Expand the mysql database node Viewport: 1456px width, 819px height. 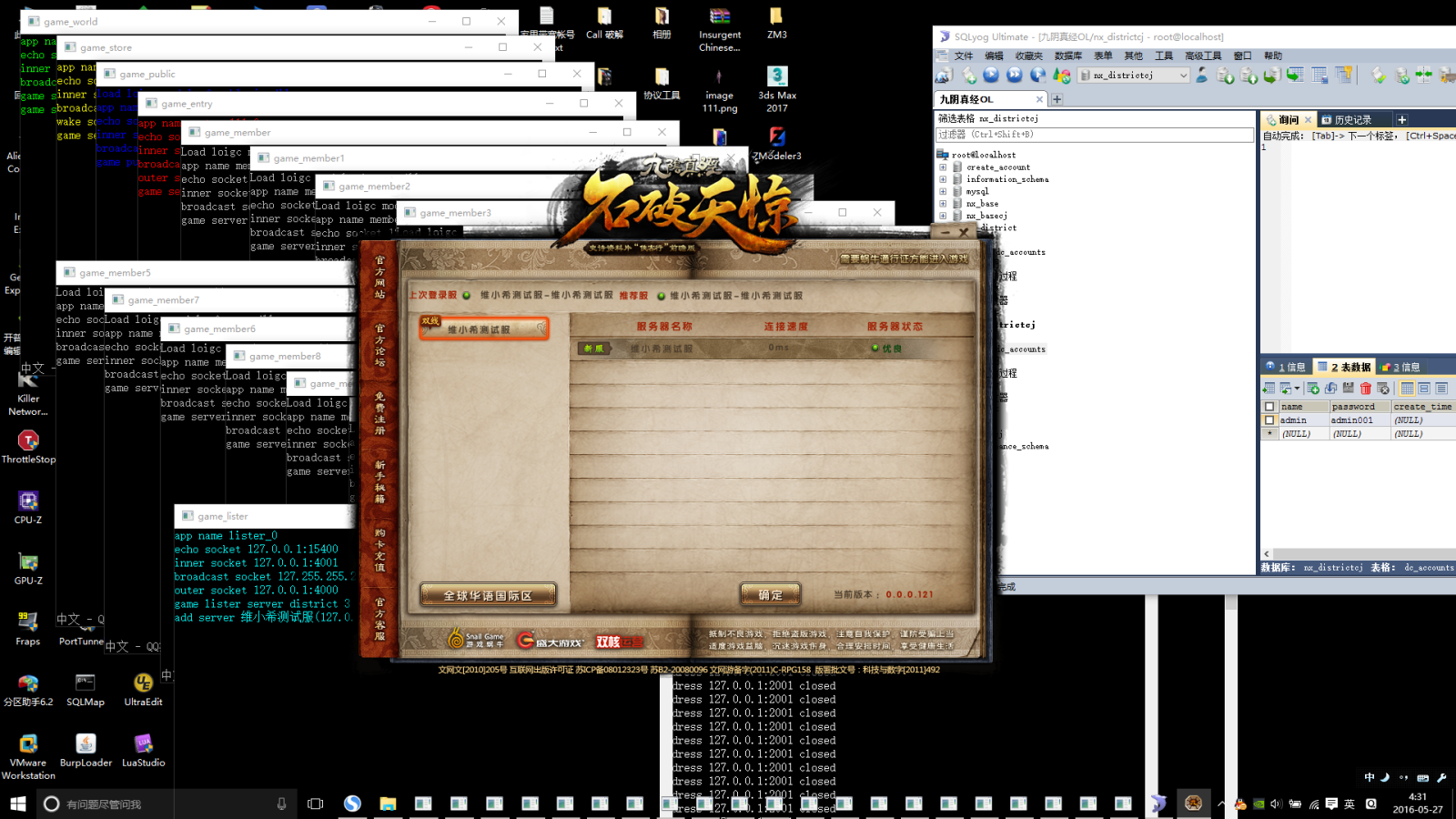click(943, 192)
